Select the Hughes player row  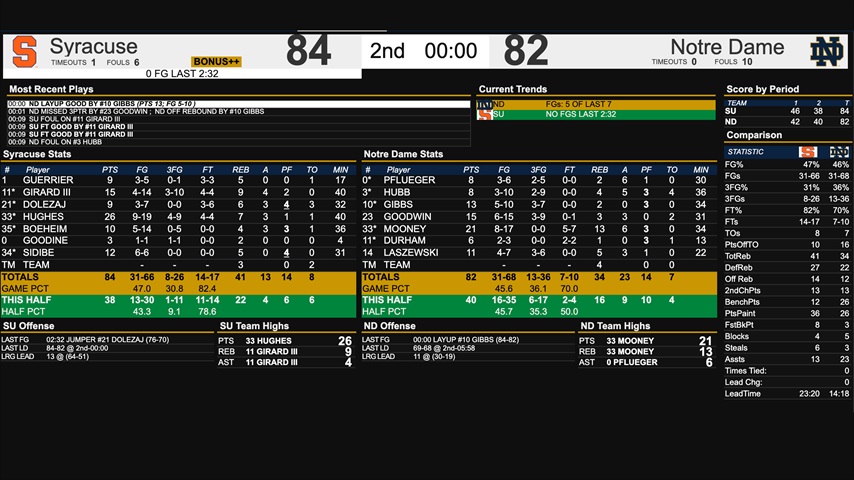[178, 216]
